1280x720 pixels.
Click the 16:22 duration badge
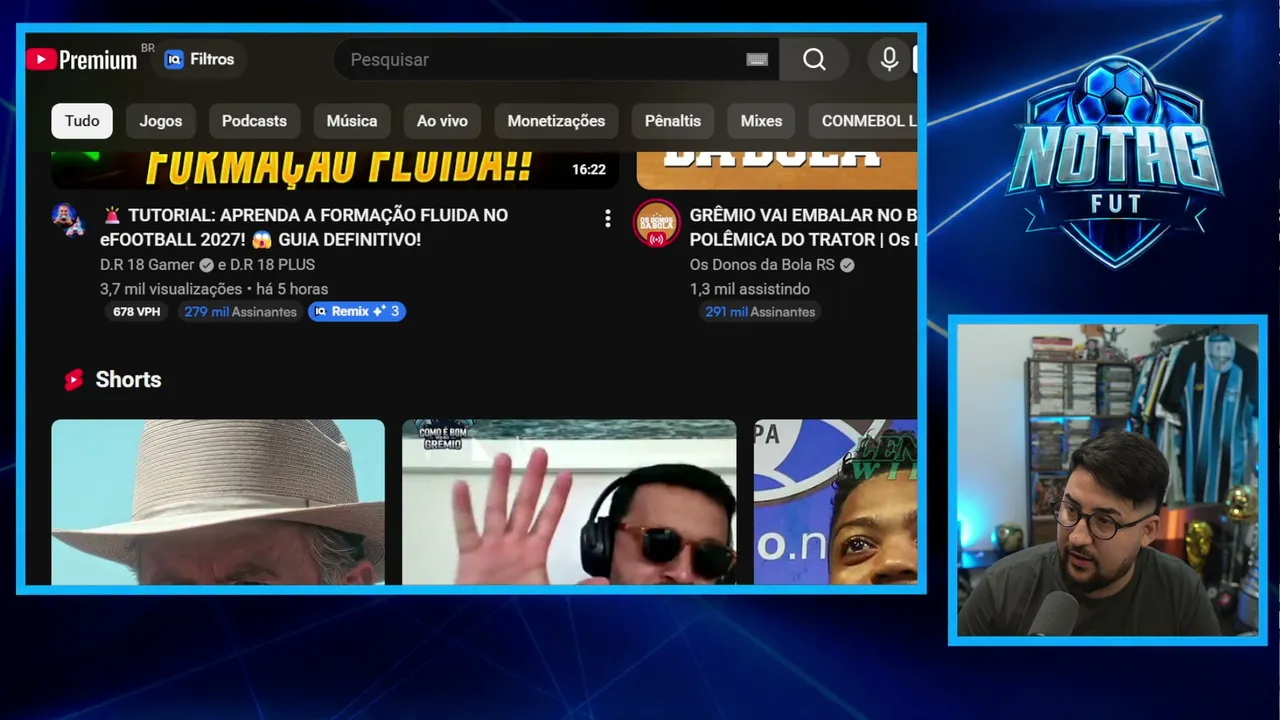pos(589,170)
